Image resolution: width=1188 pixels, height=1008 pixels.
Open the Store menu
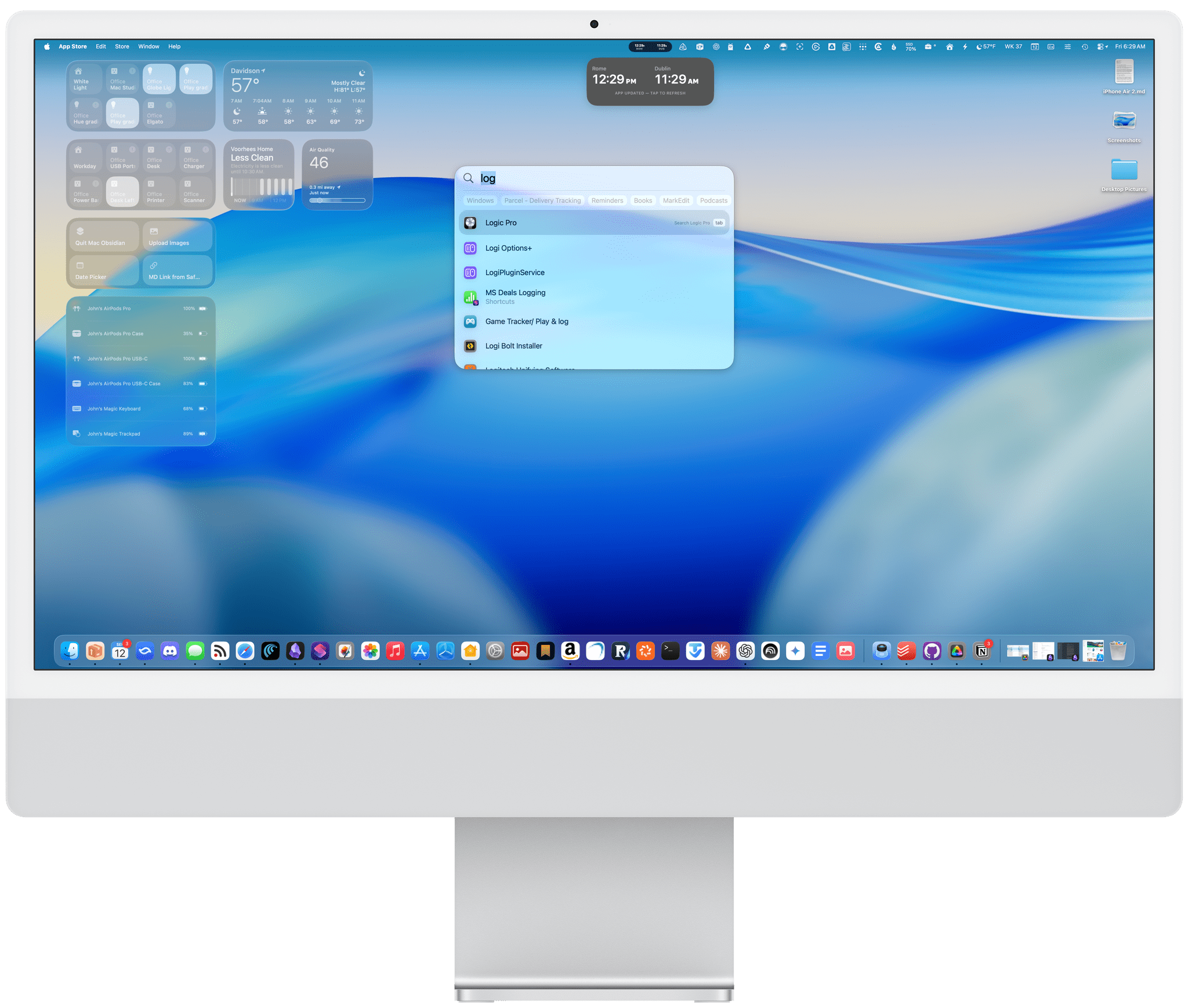click(x=122, y=46)
